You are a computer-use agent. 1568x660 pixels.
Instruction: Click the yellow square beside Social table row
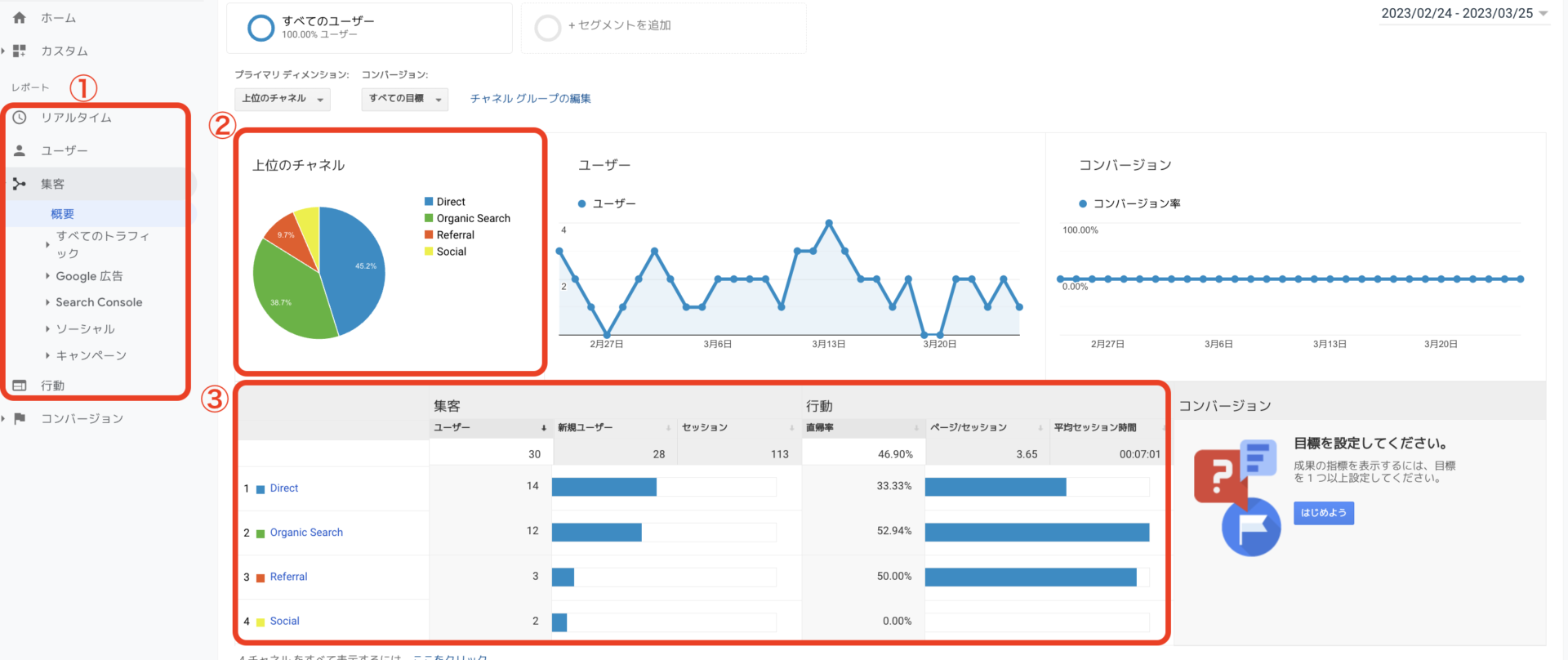coord(261,622)
